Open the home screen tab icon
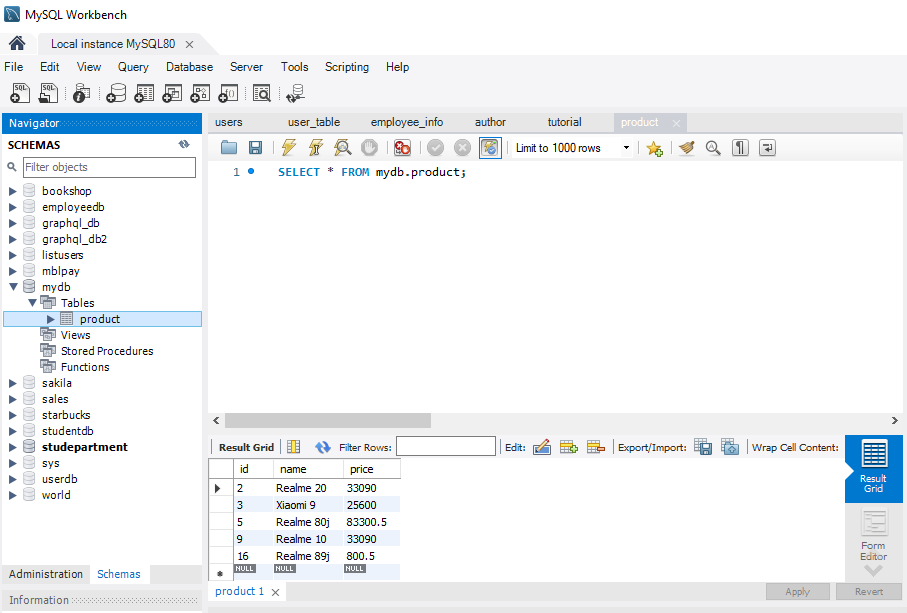907x613 pixels. [x=17, y=43]
